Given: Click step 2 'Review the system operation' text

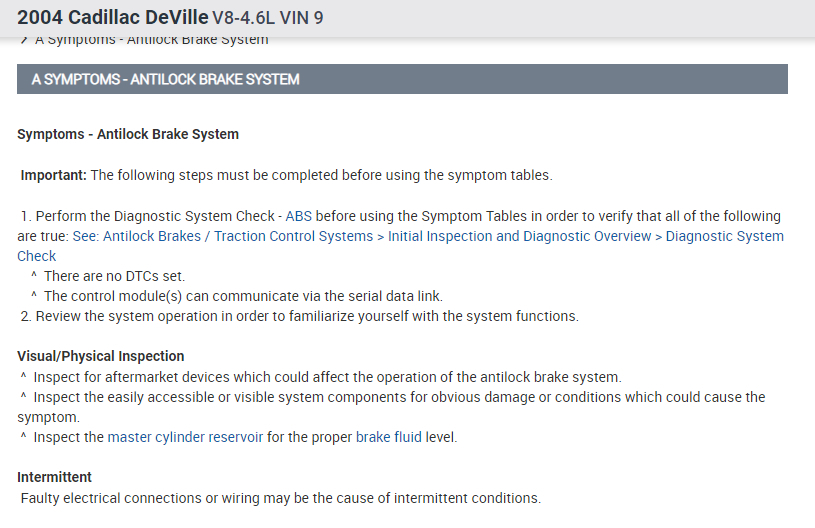Looking at the screenshot, I should tap(306, 316).
